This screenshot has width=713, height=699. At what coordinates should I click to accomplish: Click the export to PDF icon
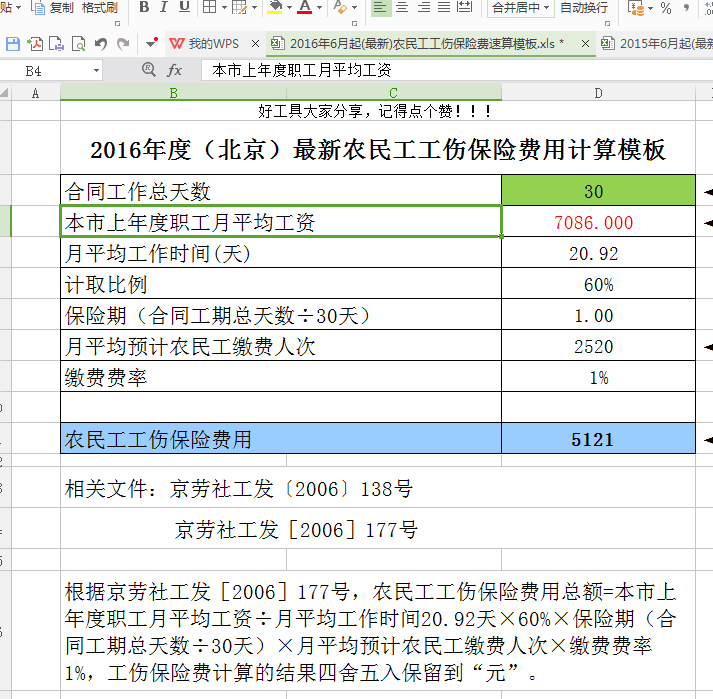point(35,44)
